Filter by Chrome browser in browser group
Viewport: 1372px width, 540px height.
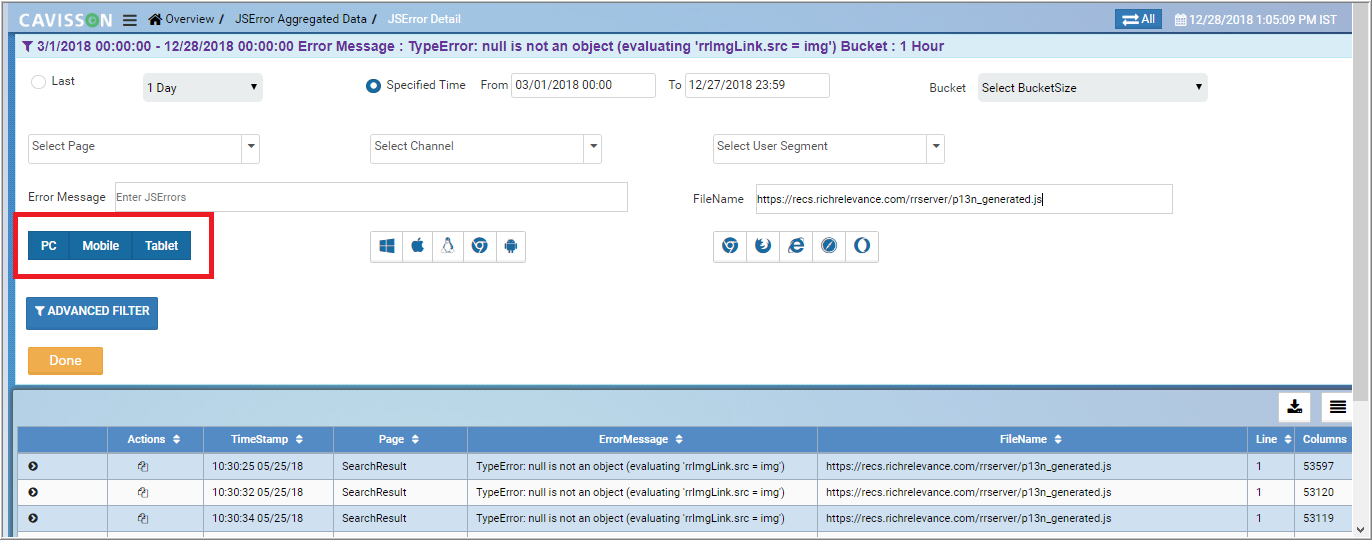point(730,246)
